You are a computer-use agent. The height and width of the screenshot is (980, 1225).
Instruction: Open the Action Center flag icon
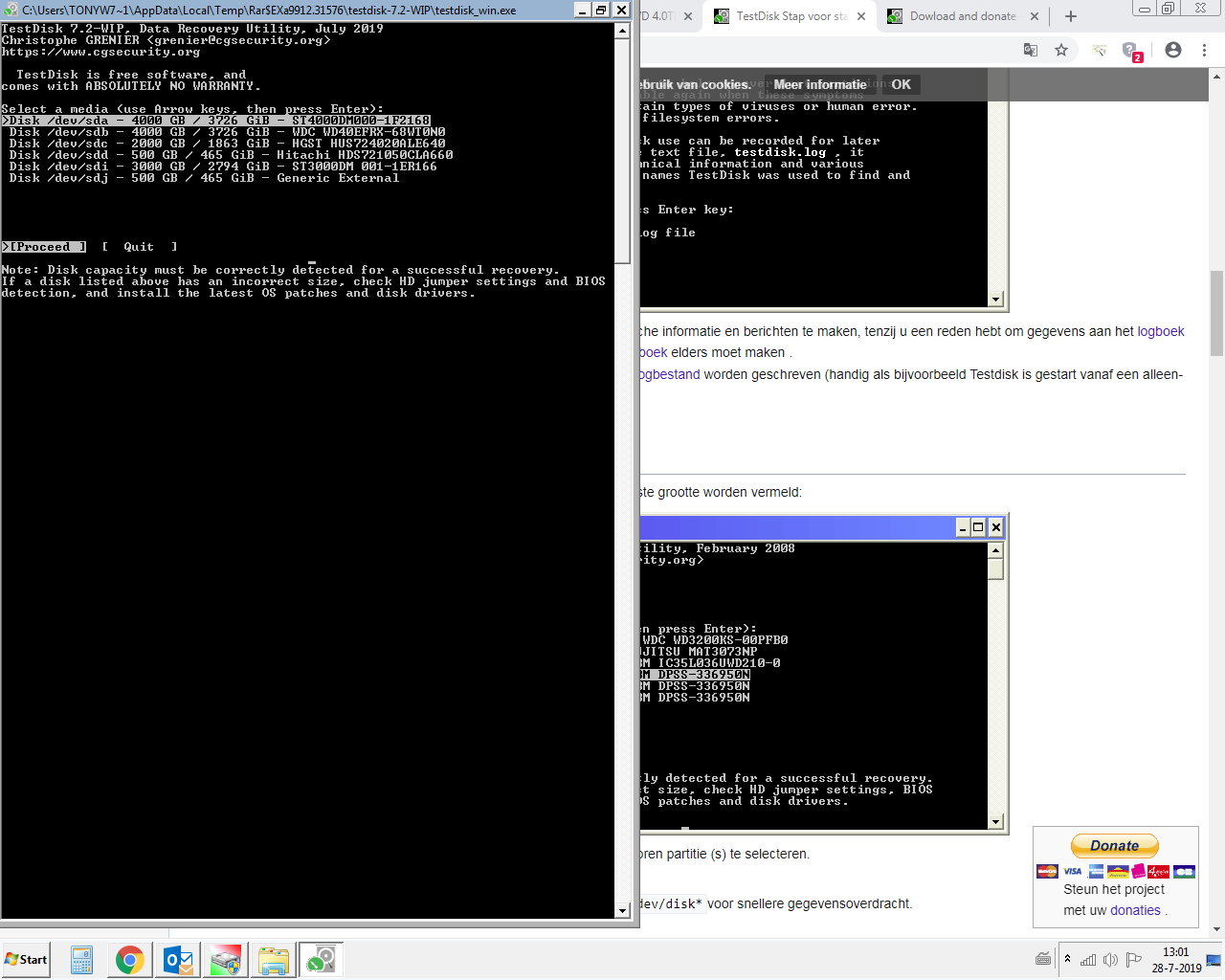click(1134, 959)
